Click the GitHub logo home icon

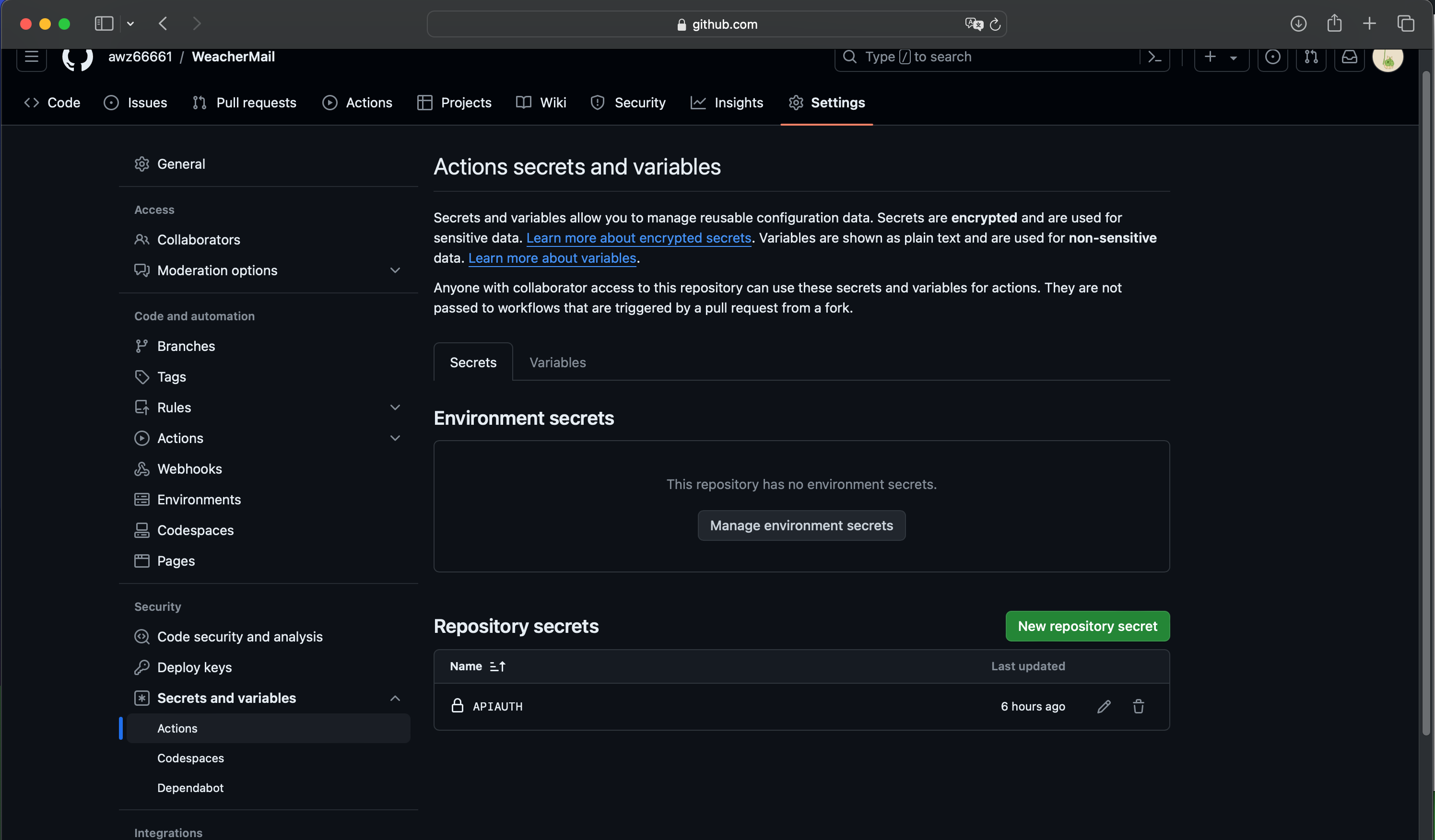pos(77,58)
